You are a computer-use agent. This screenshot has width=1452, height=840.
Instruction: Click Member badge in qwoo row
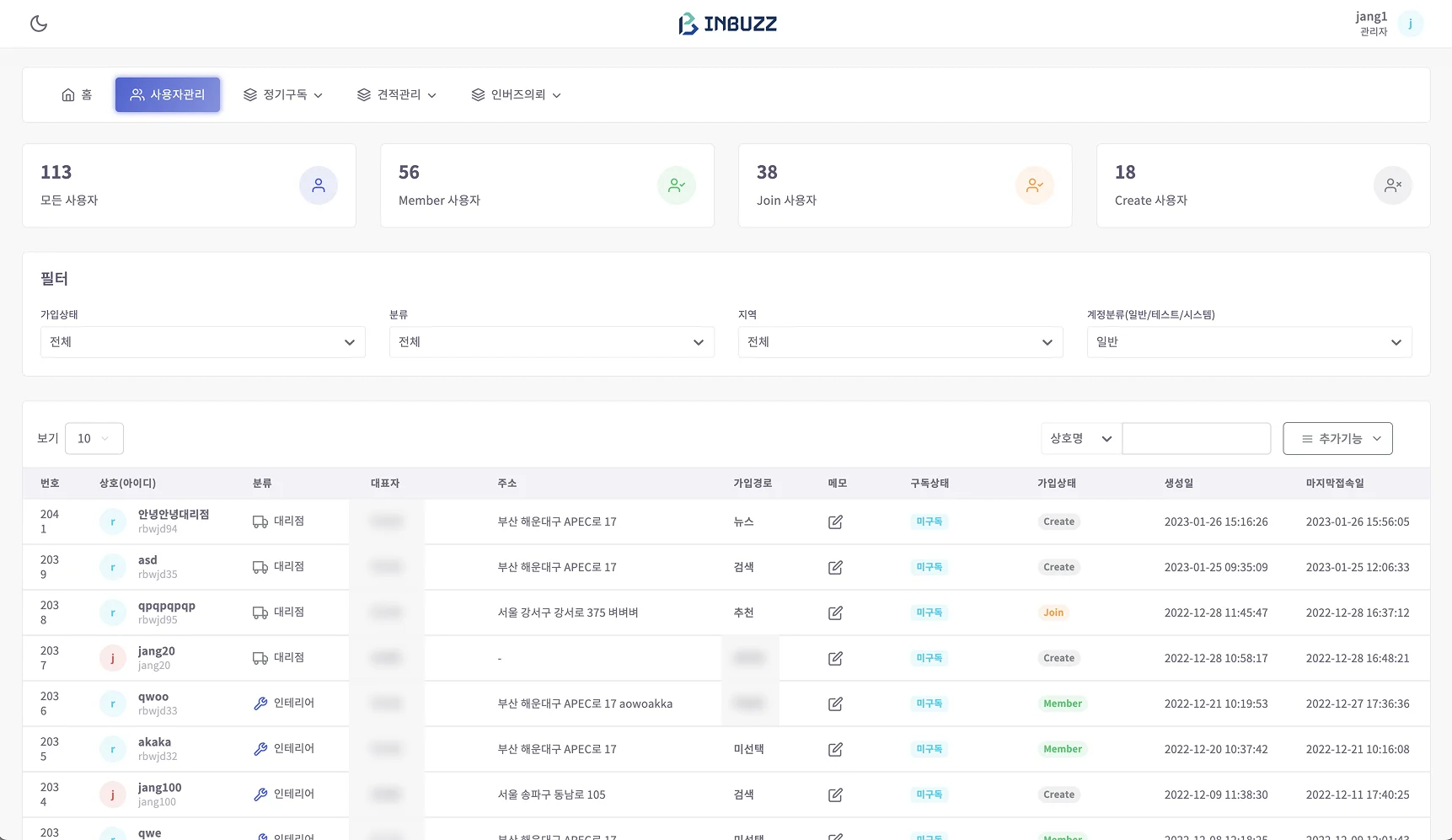pos(1063,704)
